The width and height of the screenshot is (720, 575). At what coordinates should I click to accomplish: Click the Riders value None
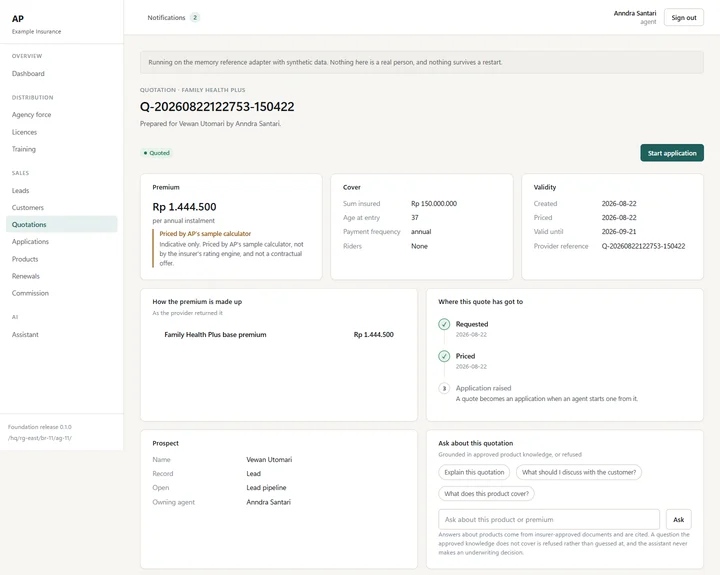[x=419, y=246]
